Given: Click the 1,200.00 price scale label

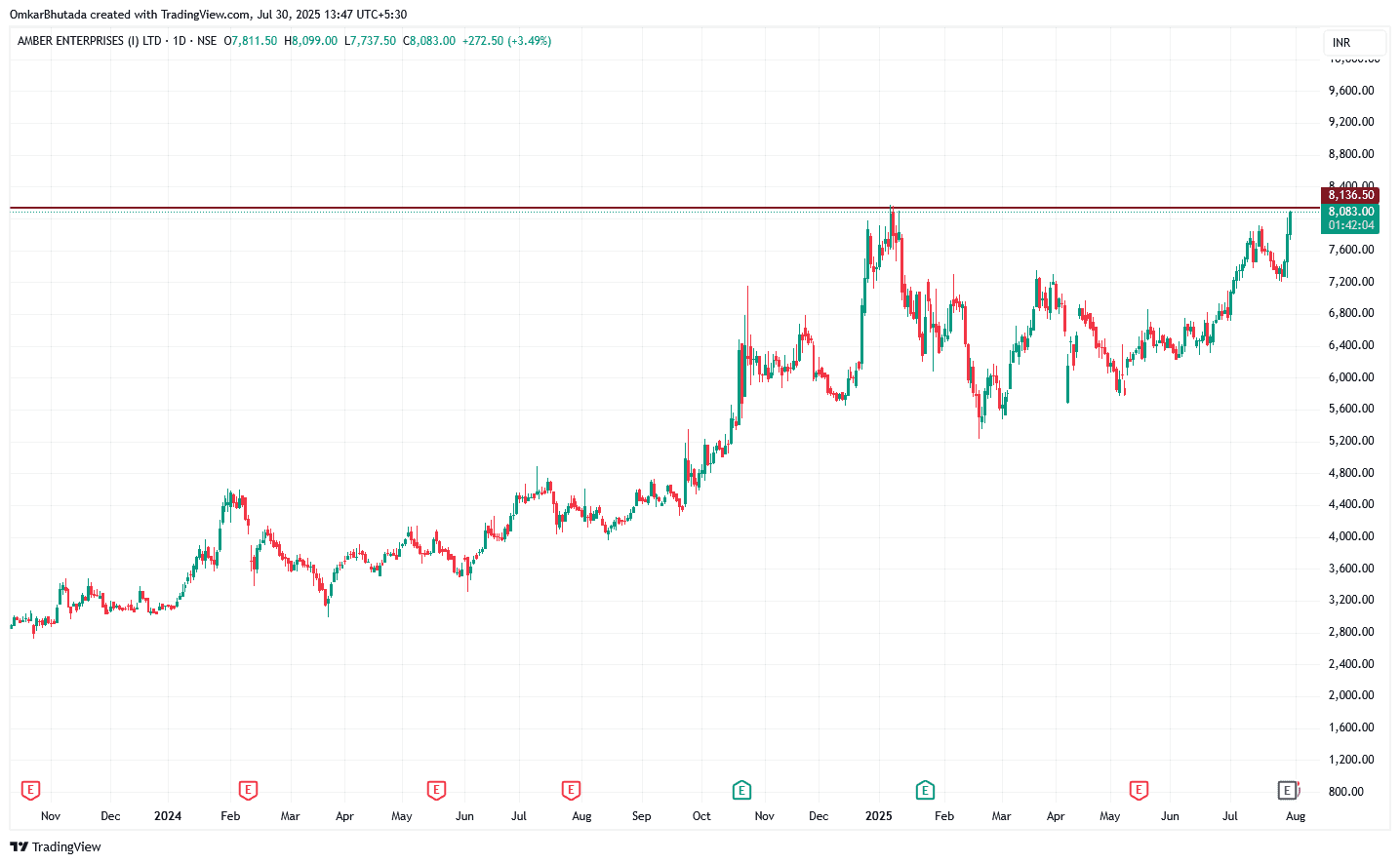Looking at the screenshot, I should click(x=1351, y=760).
